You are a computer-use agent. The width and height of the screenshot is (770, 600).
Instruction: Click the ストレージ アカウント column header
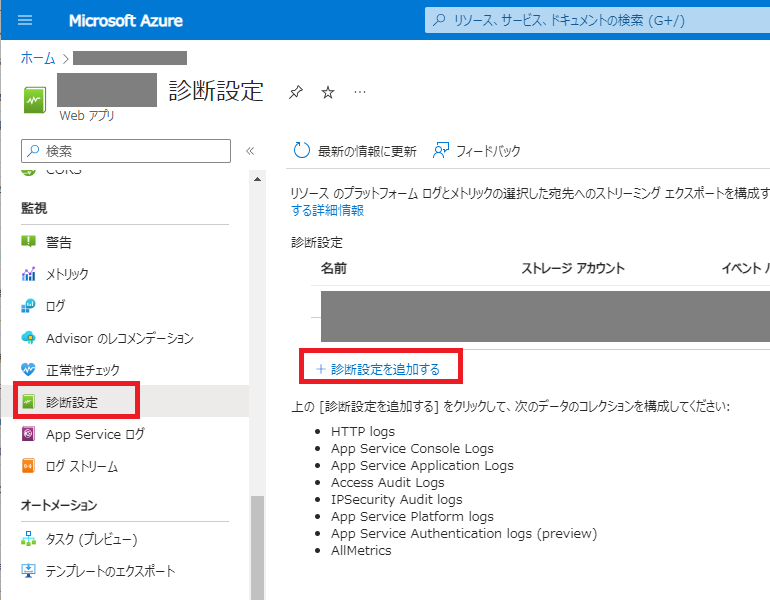pyautogui.click(x=573, y=268)
